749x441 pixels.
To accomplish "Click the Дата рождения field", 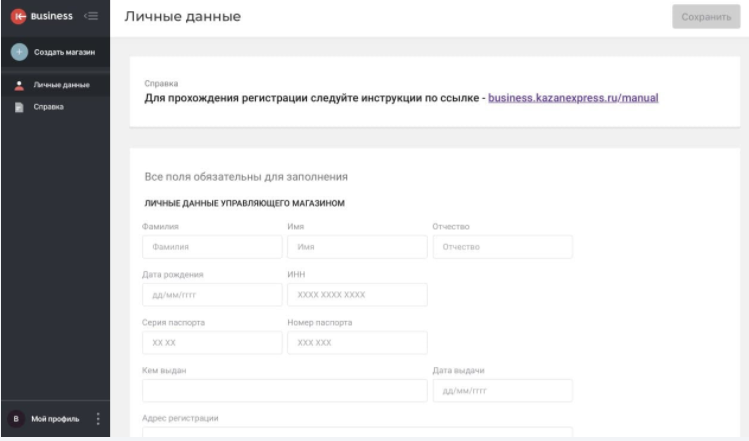I will (198, 294).
